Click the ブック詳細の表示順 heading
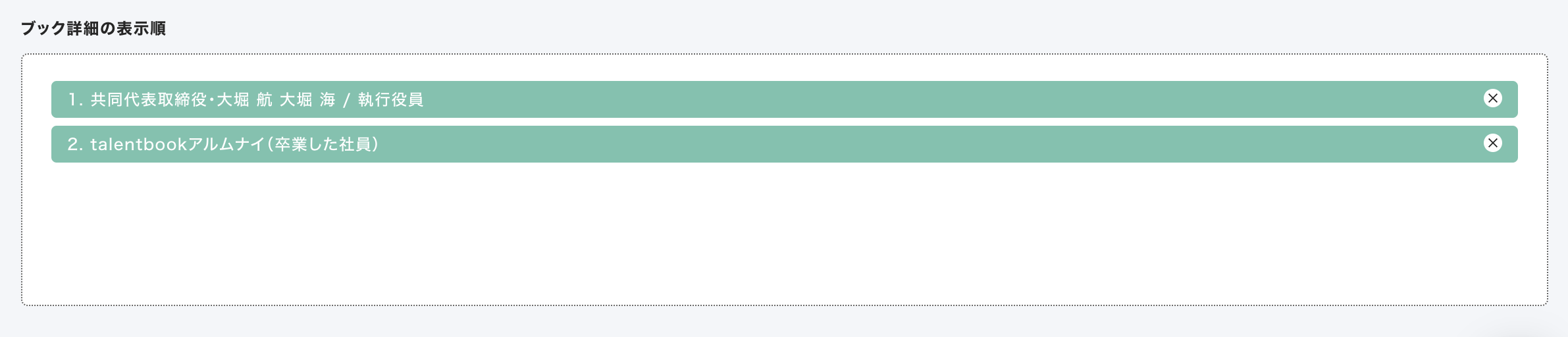This screenshot has width=1568, height=337. pos(93,28)
